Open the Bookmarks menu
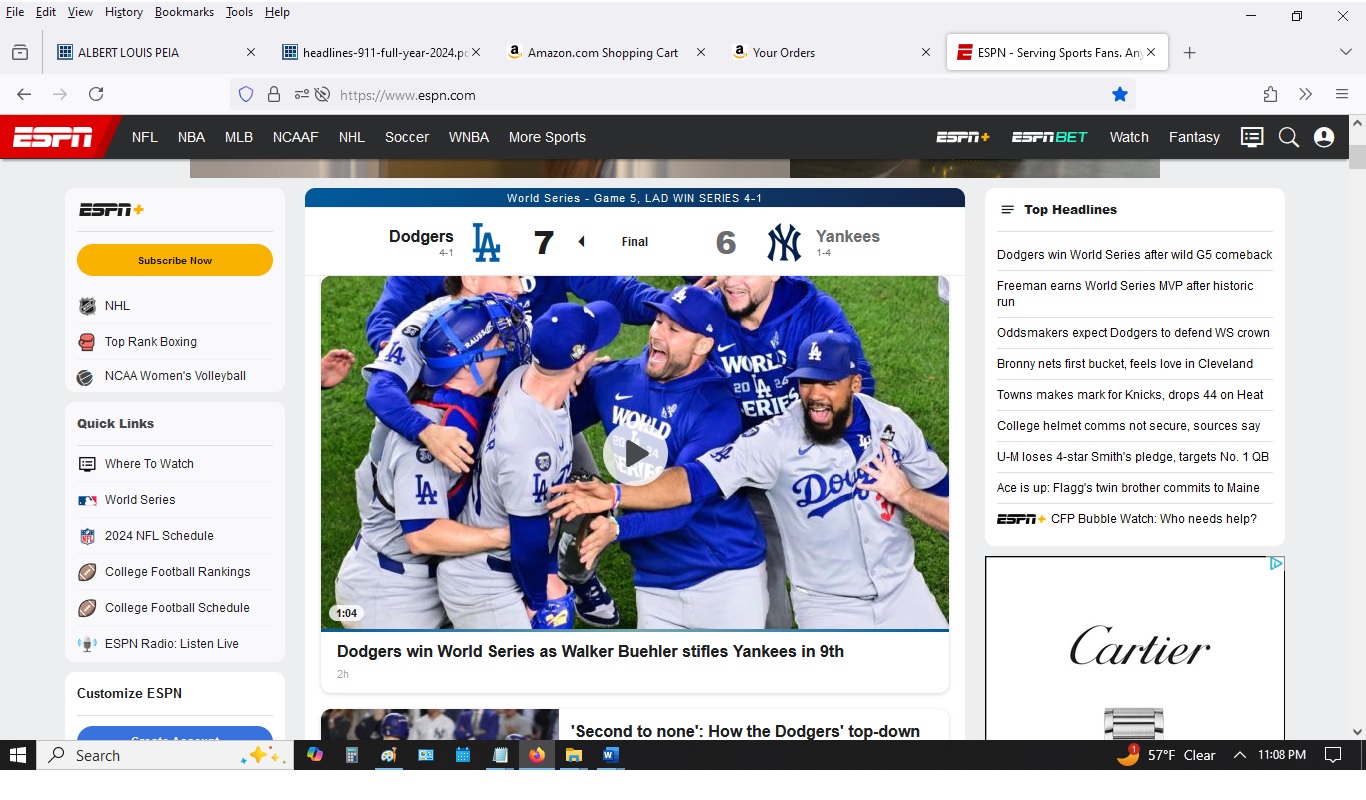 [x=184, y=12]
